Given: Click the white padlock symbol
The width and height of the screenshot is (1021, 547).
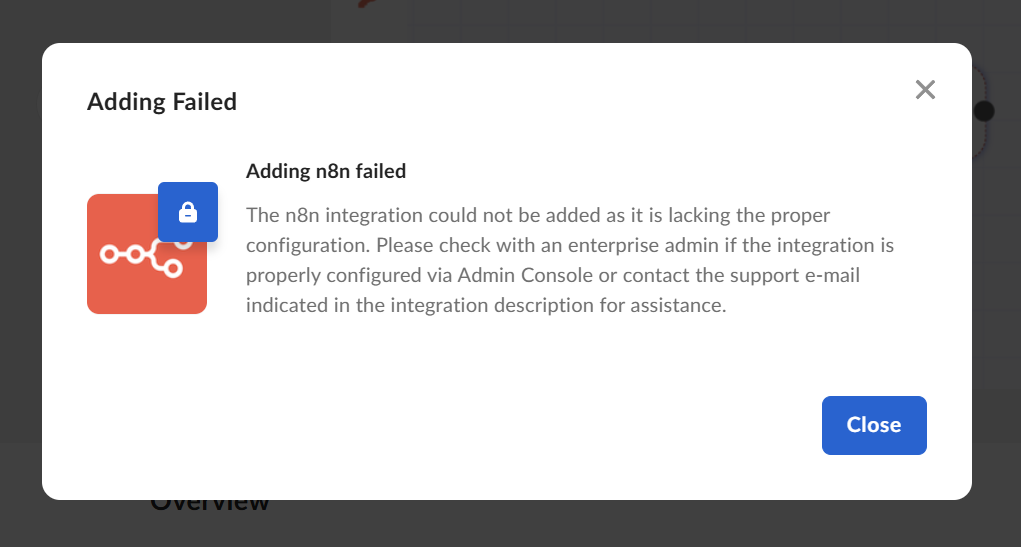Looking at the screenshot, I should [x=188, y=212].
